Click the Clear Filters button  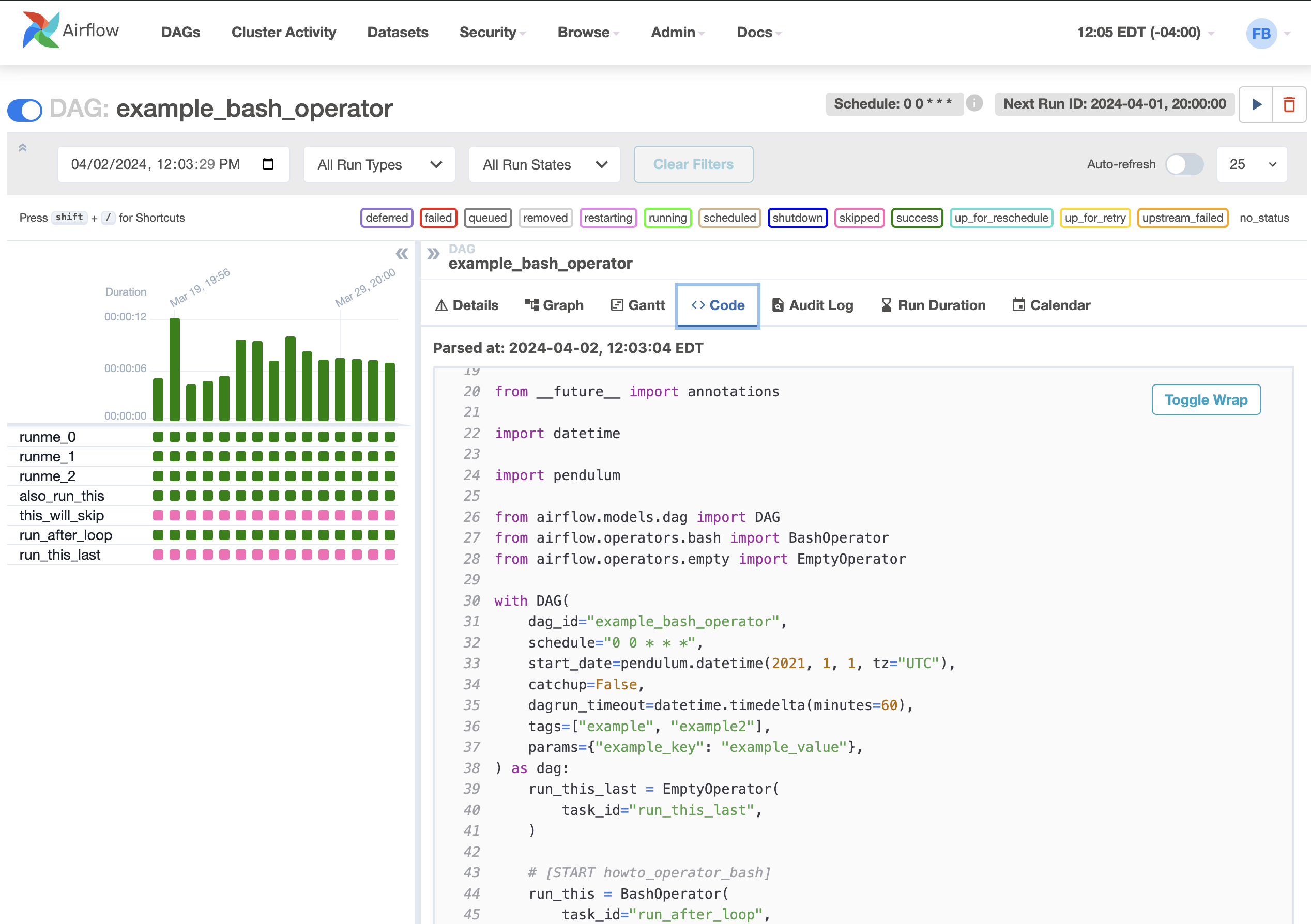pyautogui.click(x=694, y=164)
